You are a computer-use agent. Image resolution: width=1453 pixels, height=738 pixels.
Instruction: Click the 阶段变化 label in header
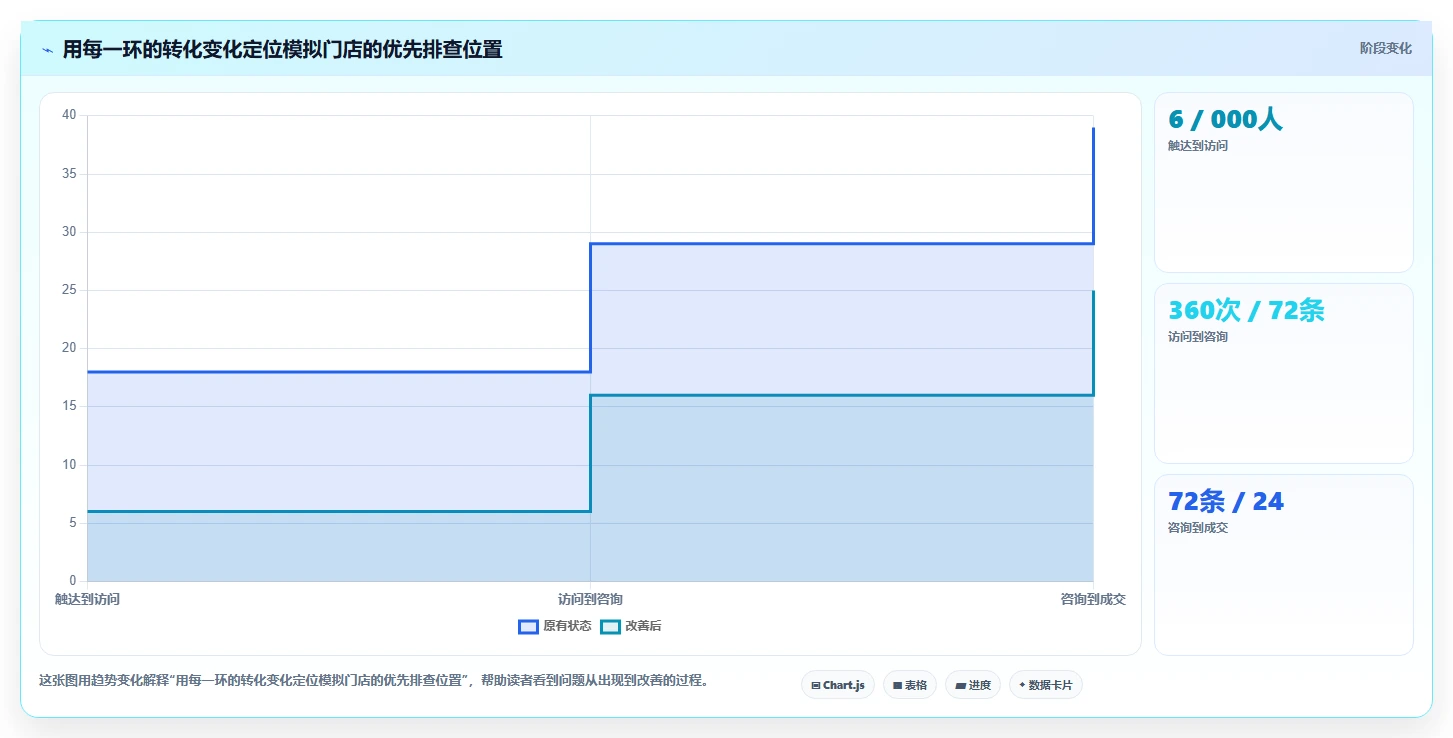click(x=1385, y=48)
